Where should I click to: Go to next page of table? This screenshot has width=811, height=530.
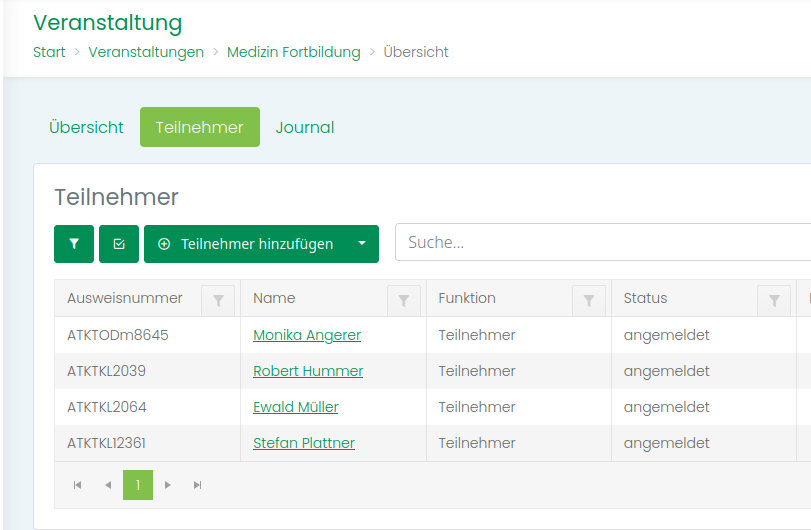168,485
